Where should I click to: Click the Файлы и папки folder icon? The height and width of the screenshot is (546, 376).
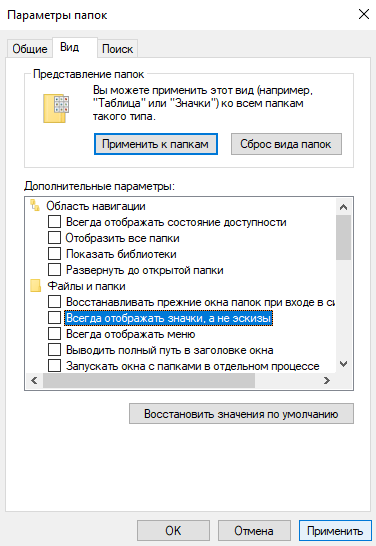(36, 286)
